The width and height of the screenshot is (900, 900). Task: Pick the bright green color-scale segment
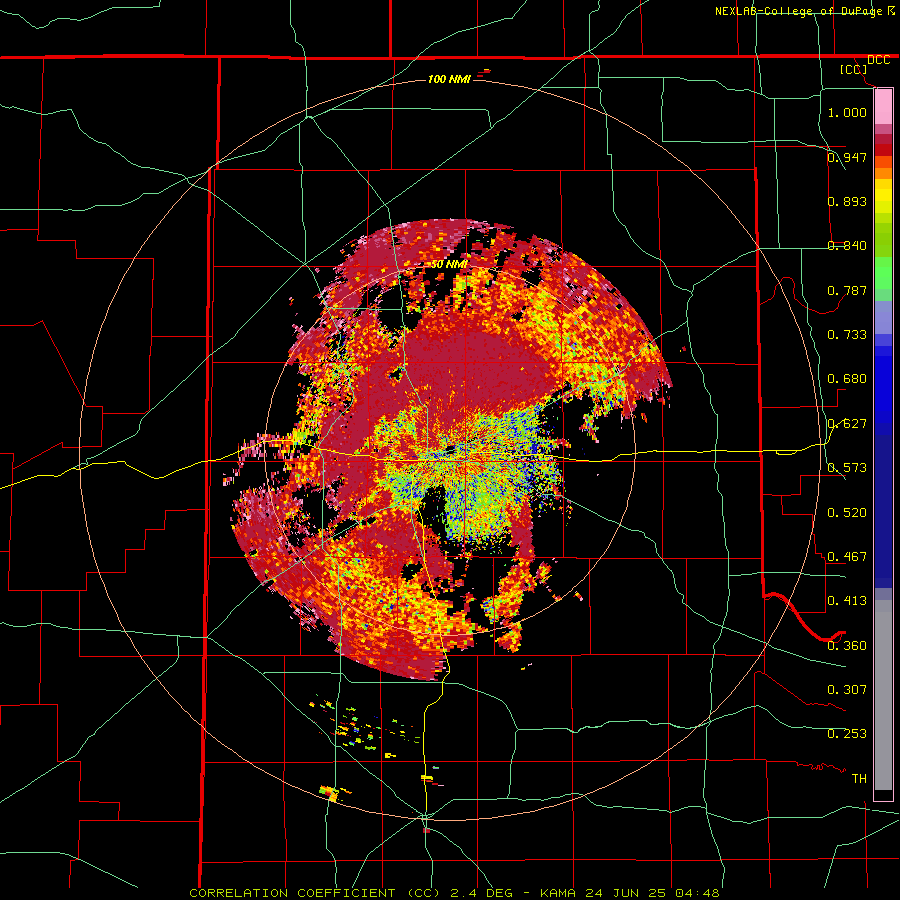point(883,273)
